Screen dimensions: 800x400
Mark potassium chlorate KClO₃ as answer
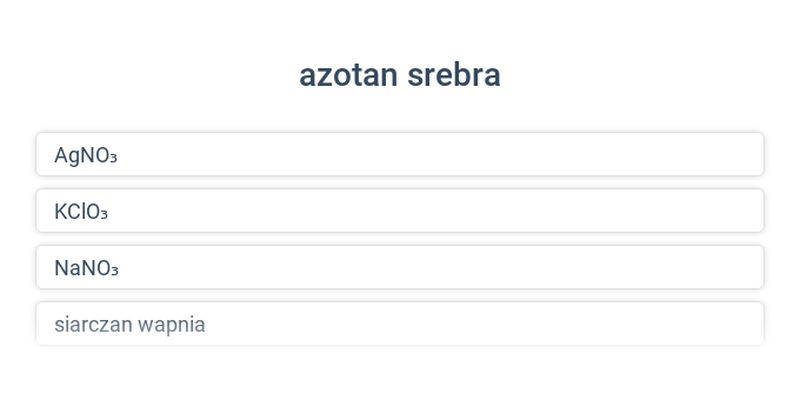click(400, 211)
